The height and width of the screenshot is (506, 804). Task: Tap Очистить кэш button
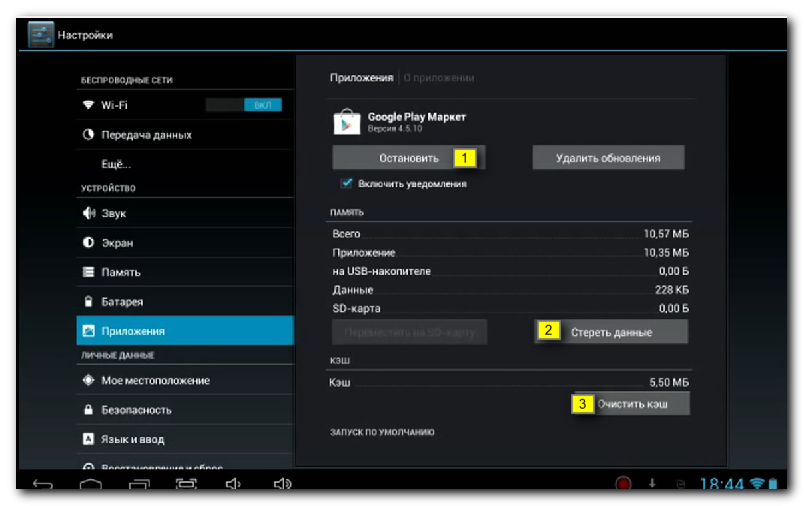[x=632, y=404]
